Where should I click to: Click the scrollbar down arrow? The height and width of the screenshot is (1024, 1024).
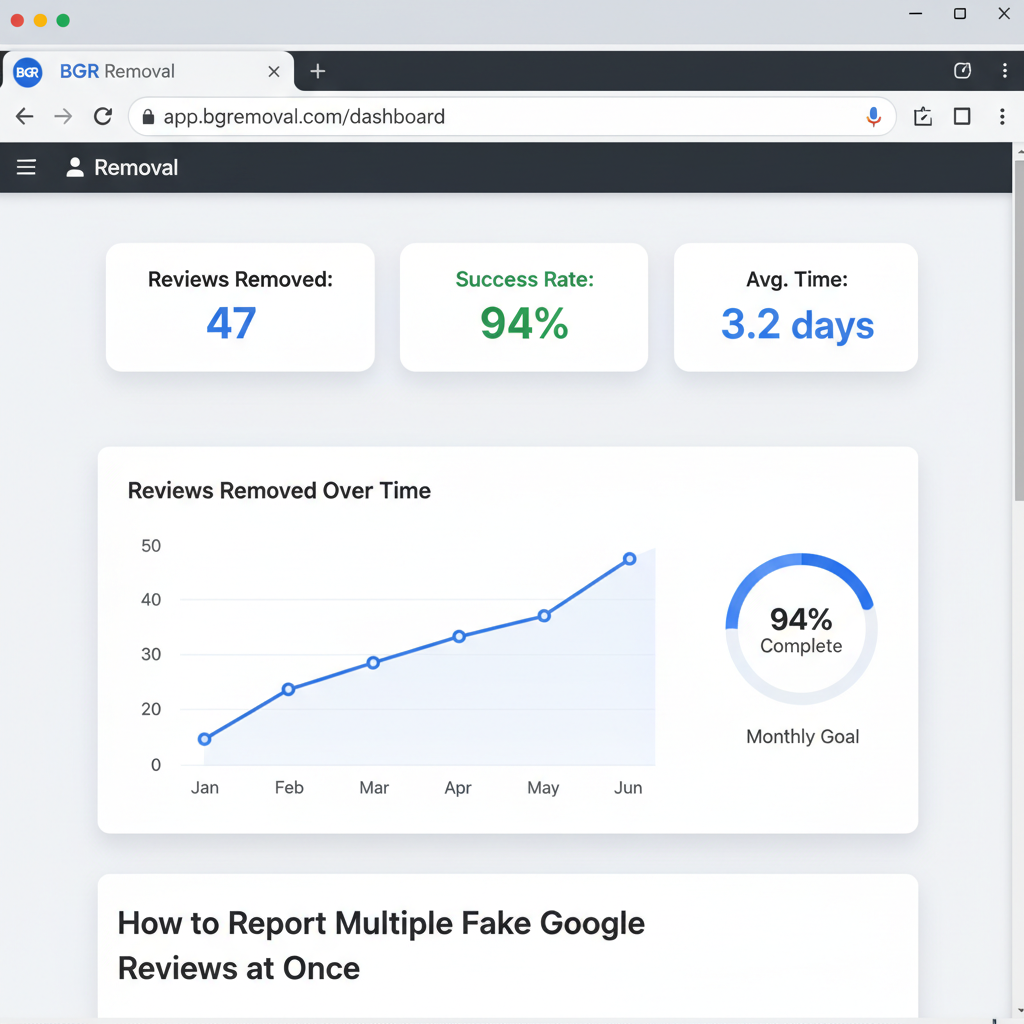click(x=1019, y=1012)
